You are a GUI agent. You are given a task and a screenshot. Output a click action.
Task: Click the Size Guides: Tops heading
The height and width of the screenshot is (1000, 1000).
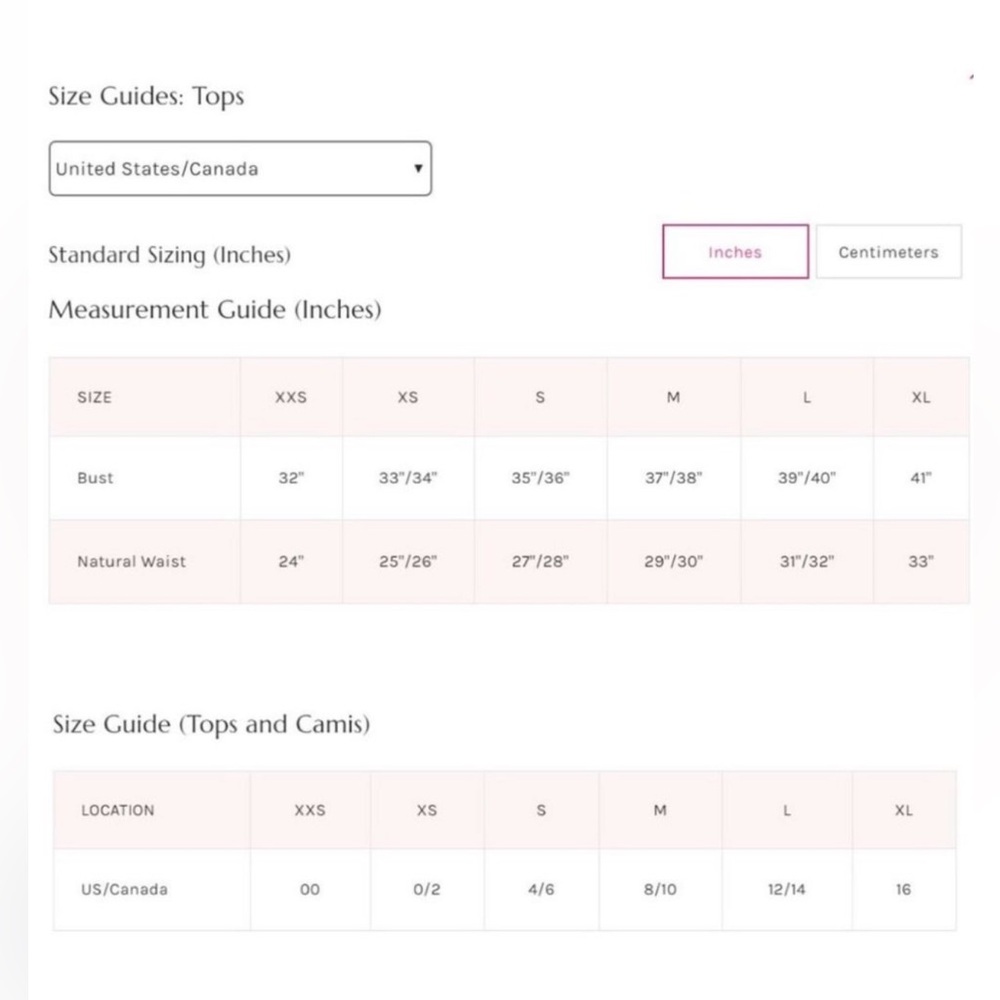[x=146, y=96]
